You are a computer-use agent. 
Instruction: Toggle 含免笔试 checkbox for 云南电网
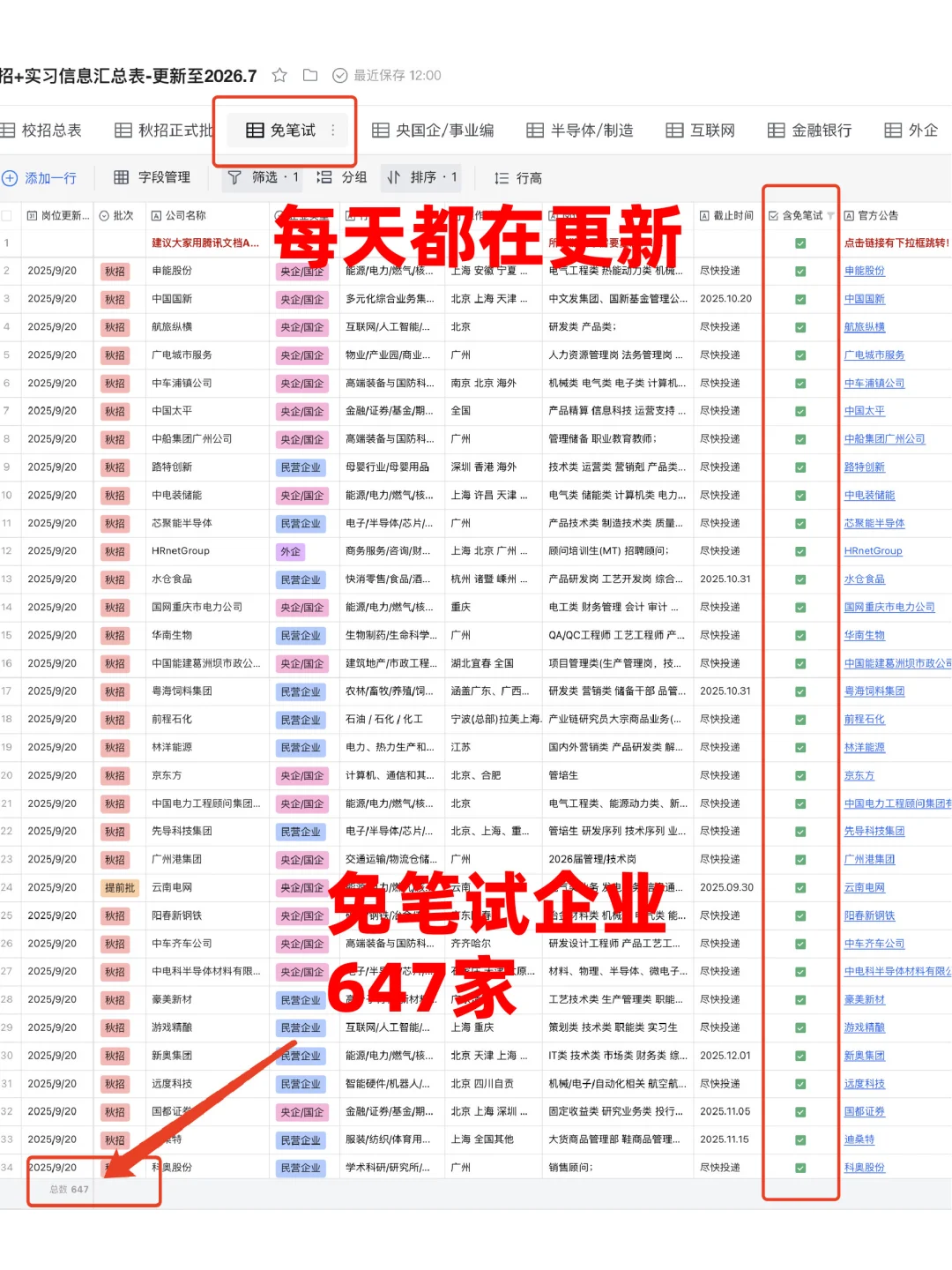pos(800,888)
